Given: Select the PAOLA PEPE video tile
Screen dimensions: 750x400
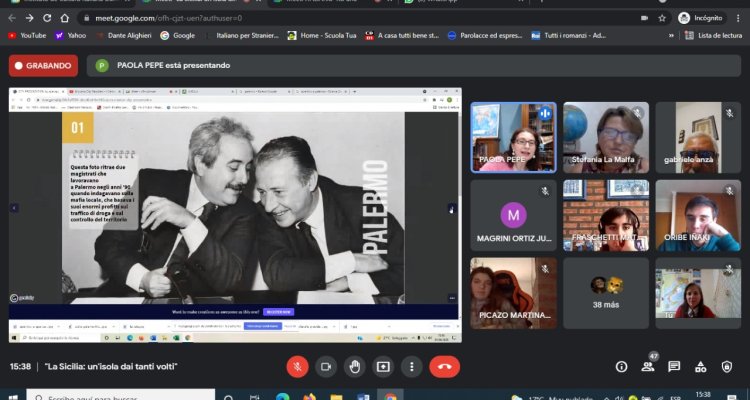Looking at the screenshot, I should (513, 137).
